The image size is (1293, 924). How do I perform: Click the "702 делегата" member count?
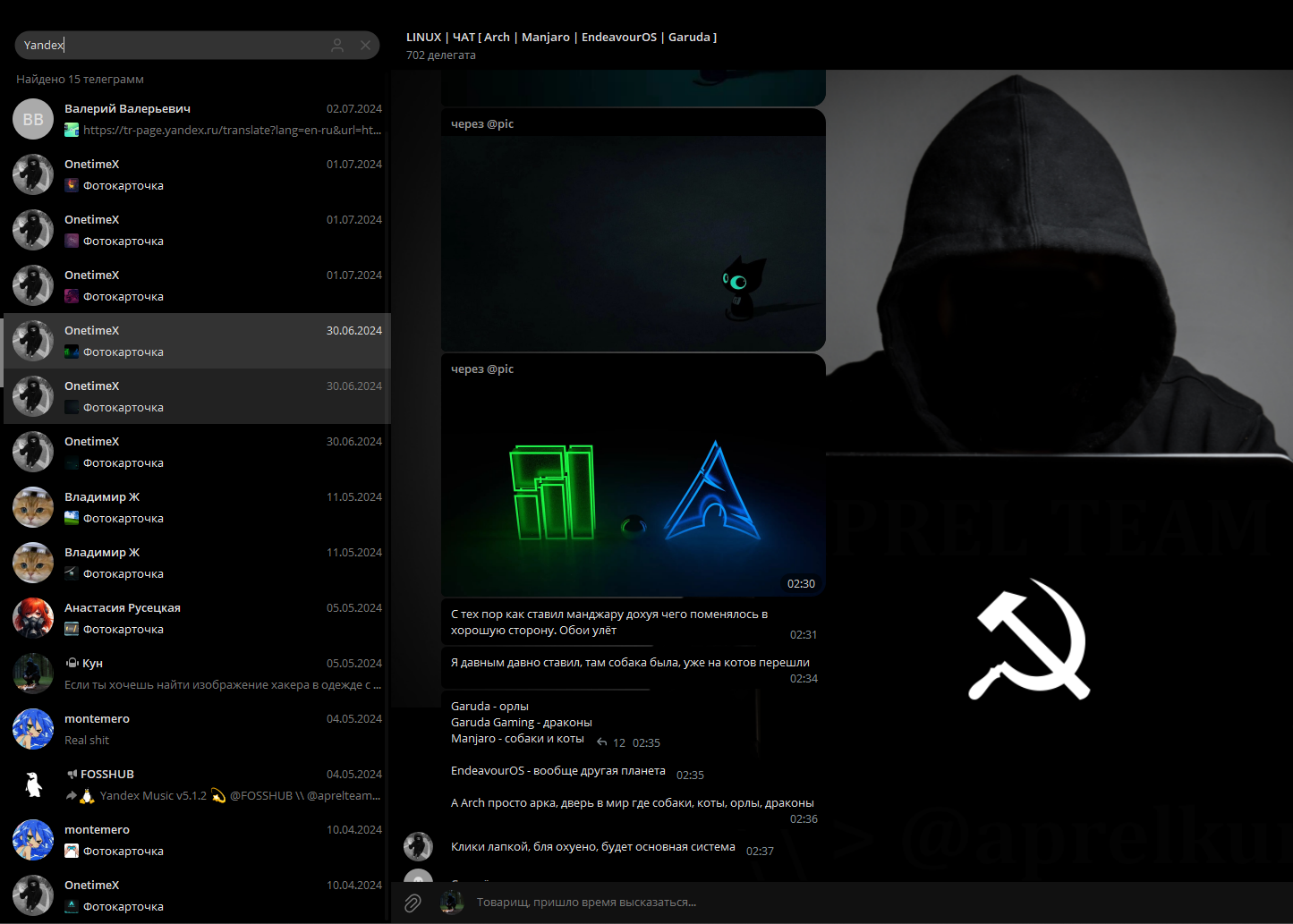coord(441,55)
